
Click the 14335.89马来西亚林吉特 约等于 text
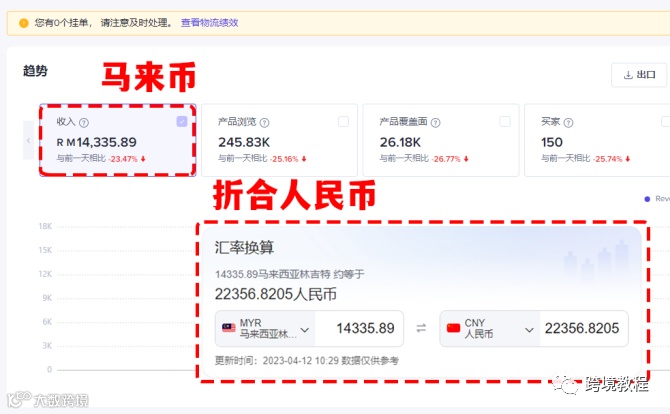coord(290,274)
